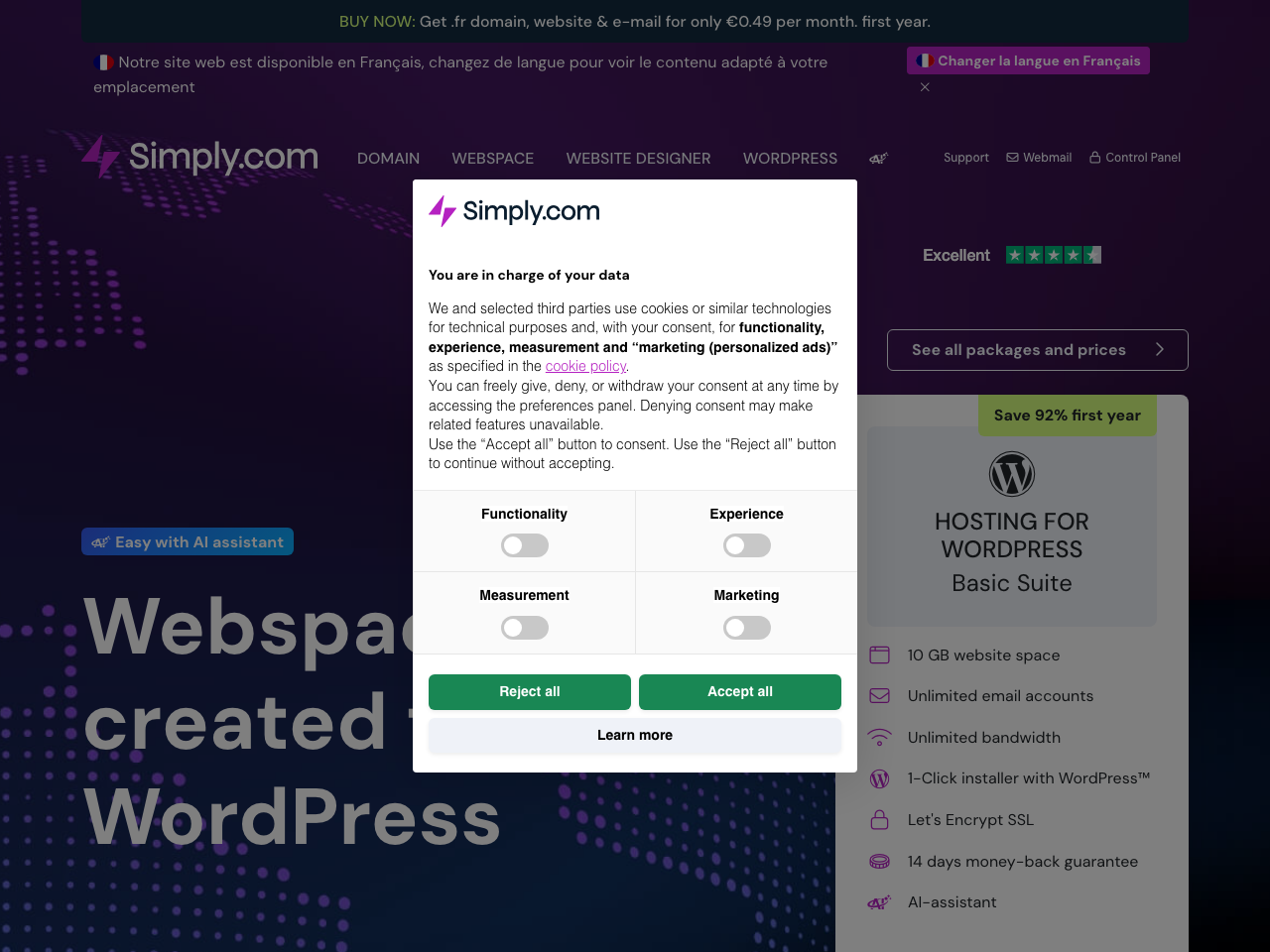
Task: Enable the Functionality consent toggle
Action: click(x=524, y=545)
